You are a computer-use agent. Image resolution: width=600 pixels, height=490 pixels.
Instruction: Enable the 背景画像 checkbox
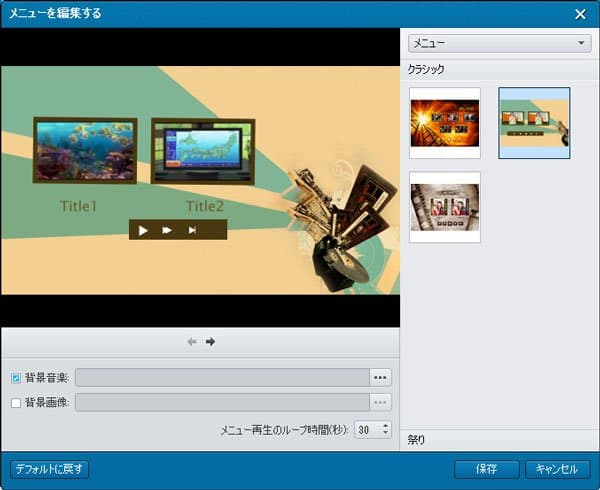(x=15, y=402)
